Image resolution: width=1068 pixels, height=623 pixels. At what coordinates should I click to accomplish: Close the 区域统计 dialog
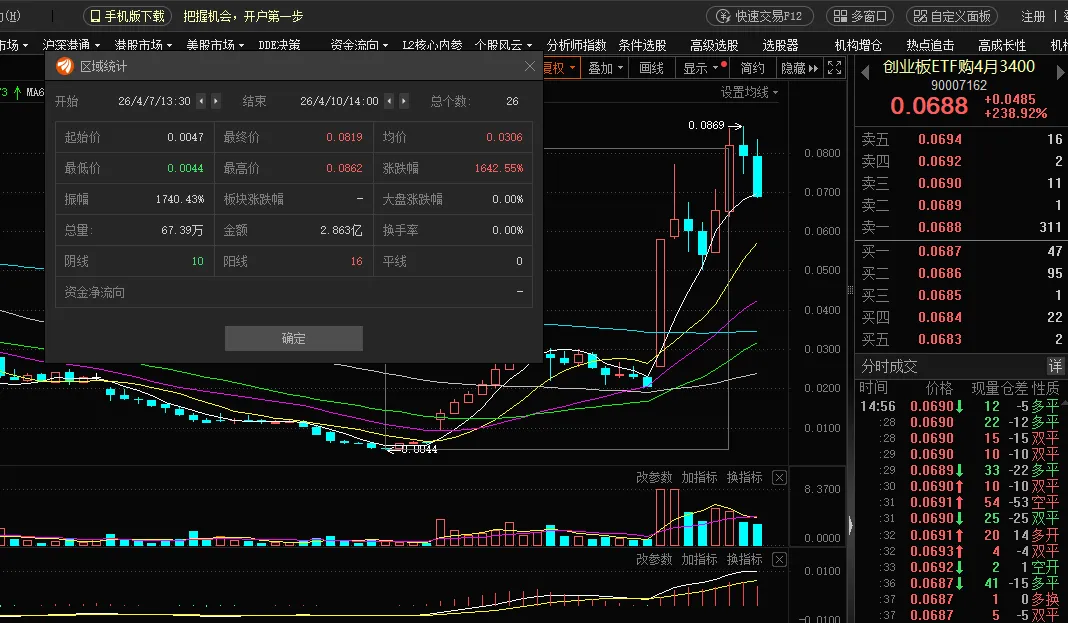click(x=530, y=66)
